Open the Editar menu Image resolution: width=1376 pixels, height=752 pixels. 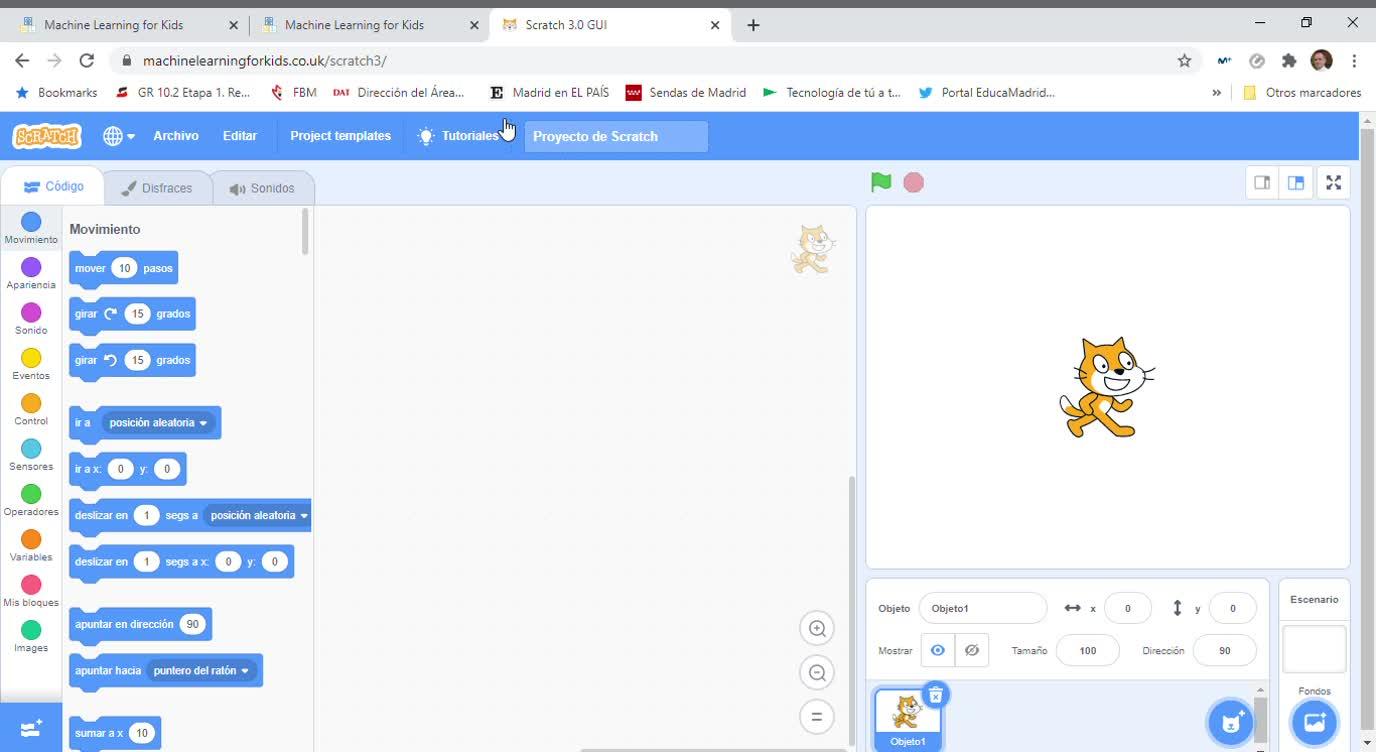pyautogui.click(x=240, y=136)
